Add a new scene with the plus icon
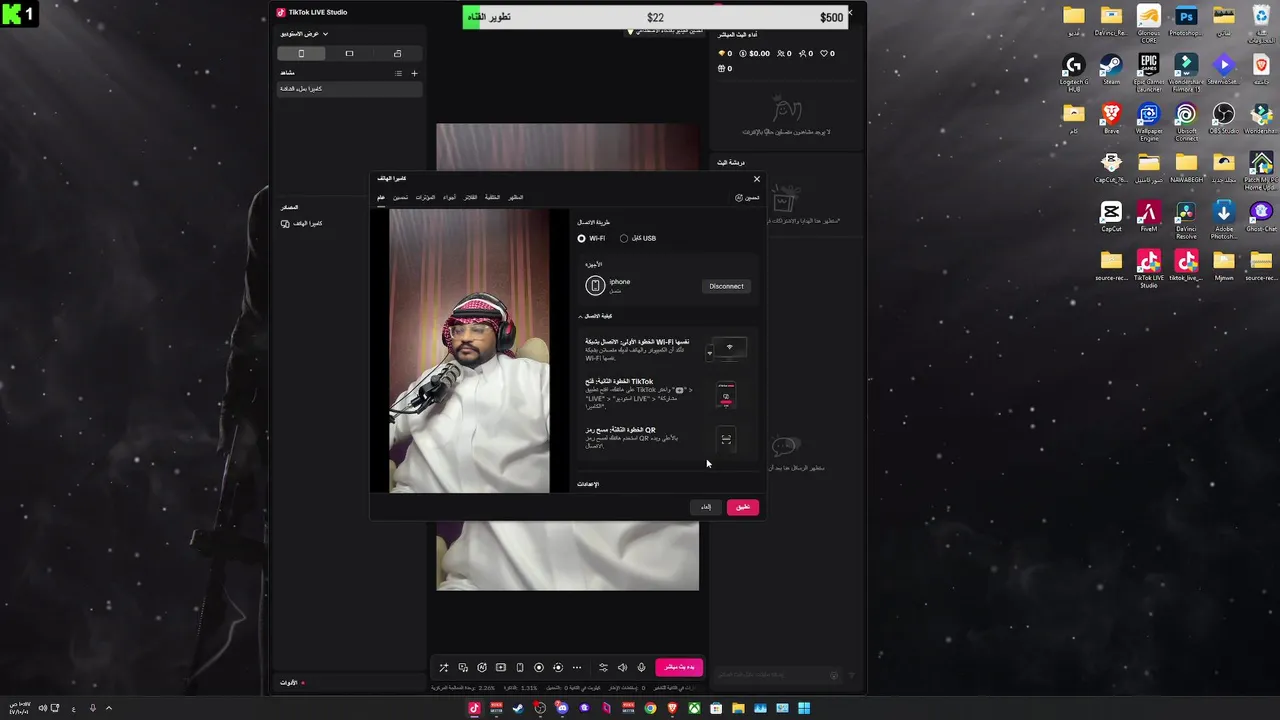 414,73
